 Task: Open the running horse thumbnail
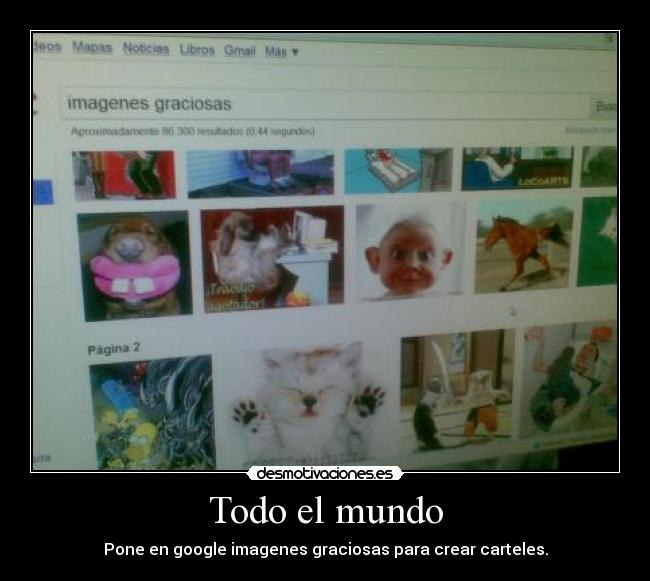tap(524, 246)
